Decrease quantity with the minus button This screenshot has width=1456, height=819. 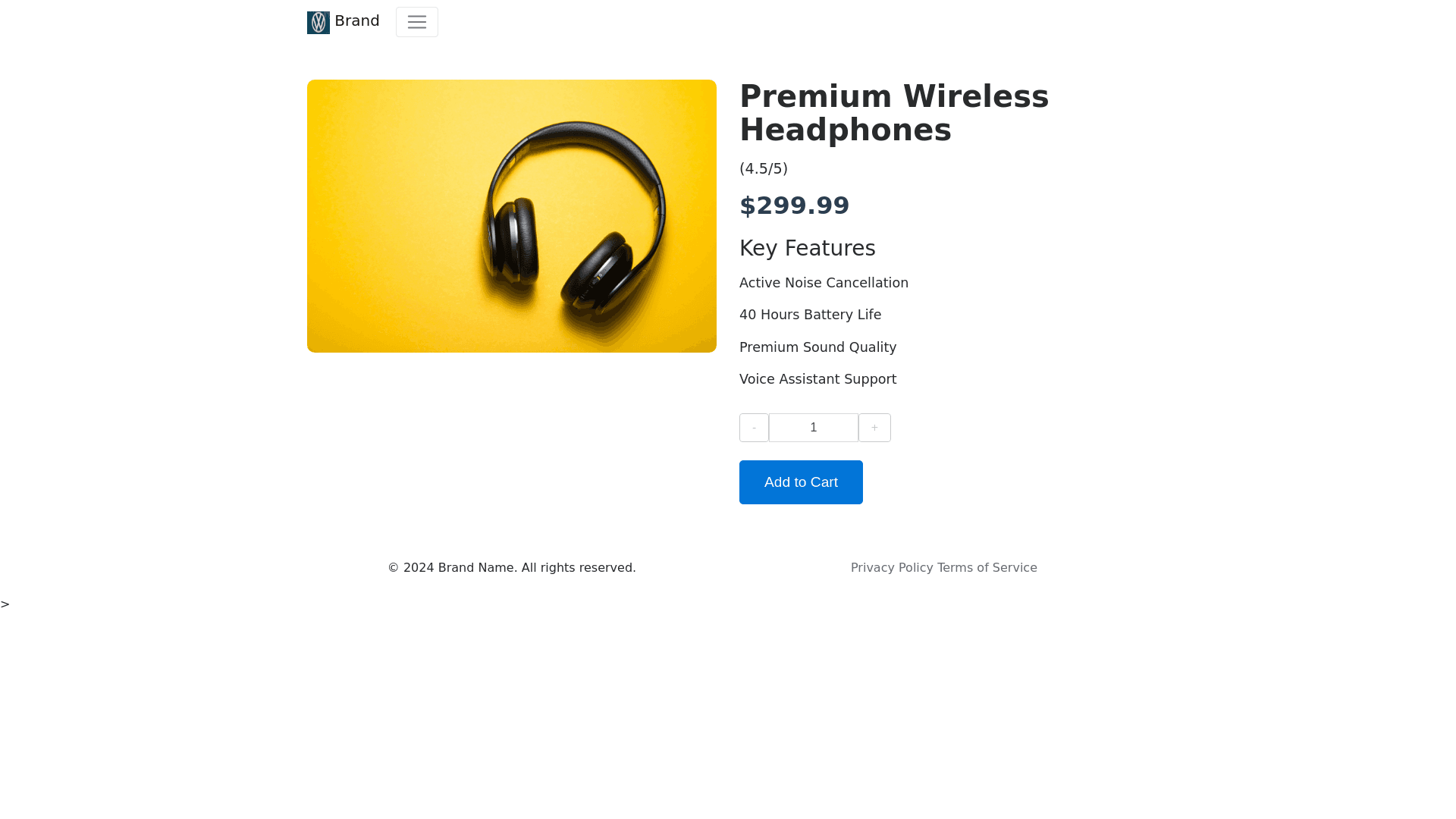(754, 428)
